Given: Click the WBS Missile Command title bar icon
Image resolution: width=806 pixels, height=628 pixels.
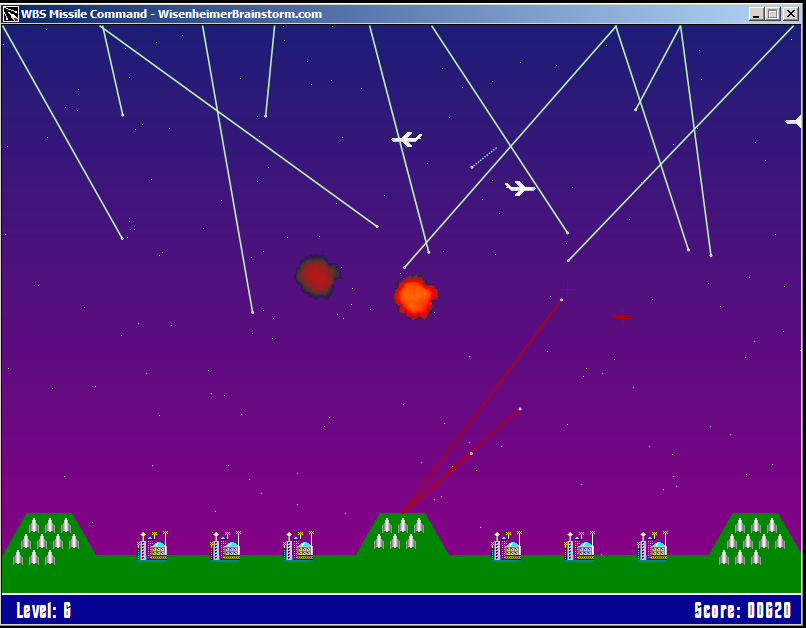Looking at the screenshot, I should 11,14.
